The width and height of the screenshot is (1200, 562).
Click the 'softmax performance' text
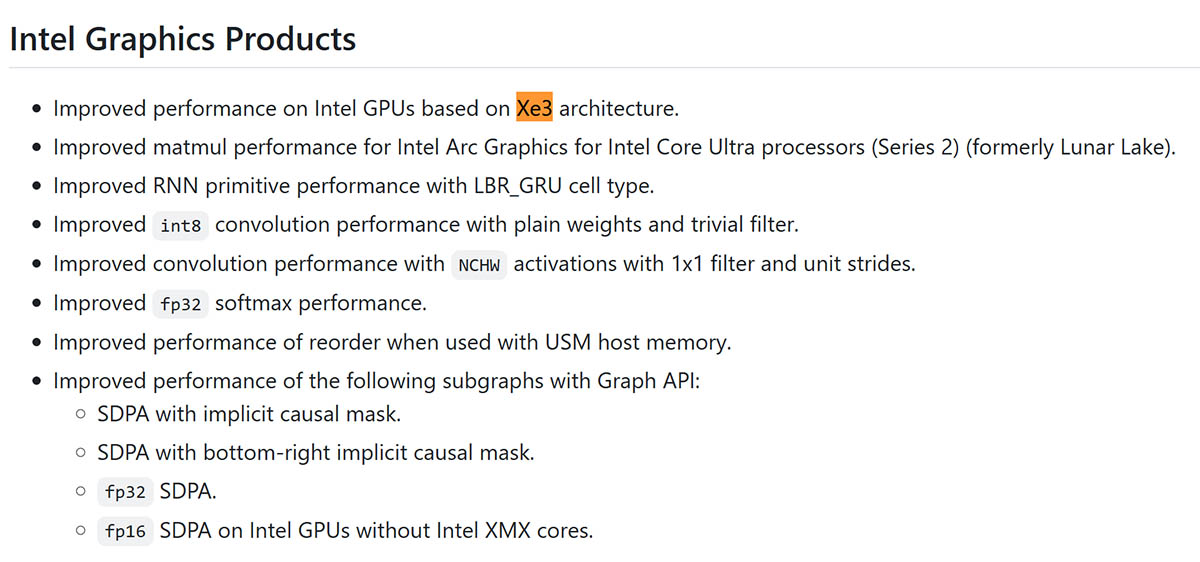point(321,303)
